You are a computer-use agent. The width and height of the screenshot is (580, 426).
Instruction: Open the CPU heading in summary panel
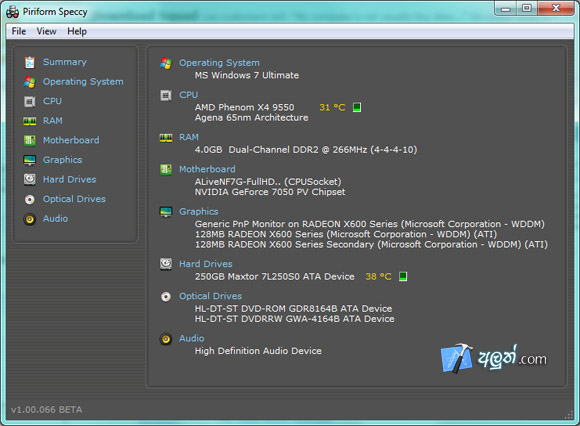pyautogui.click(x=189, y=95)
